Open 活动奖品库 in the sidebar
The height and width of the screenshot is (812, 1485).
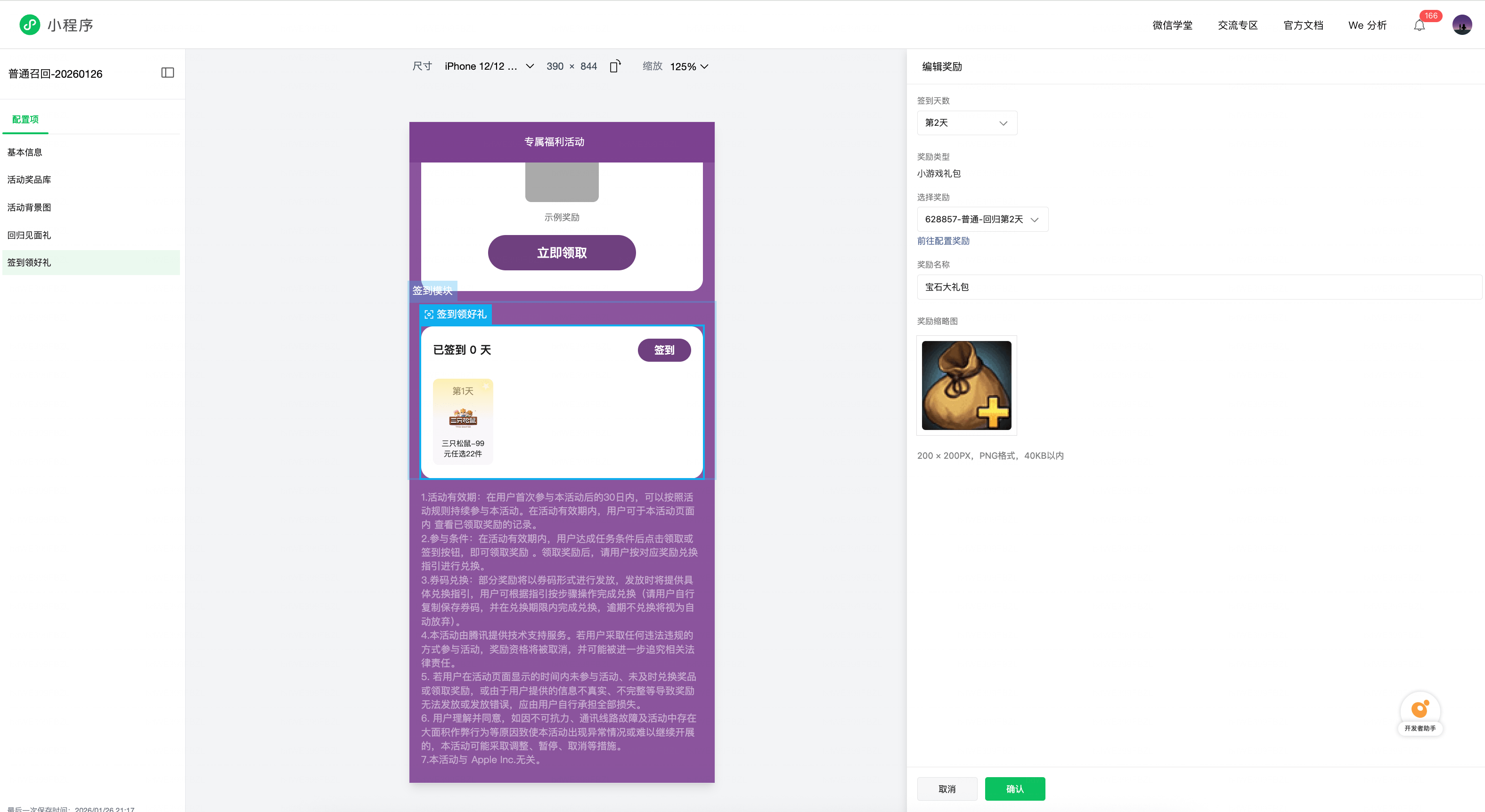[29, 180]
